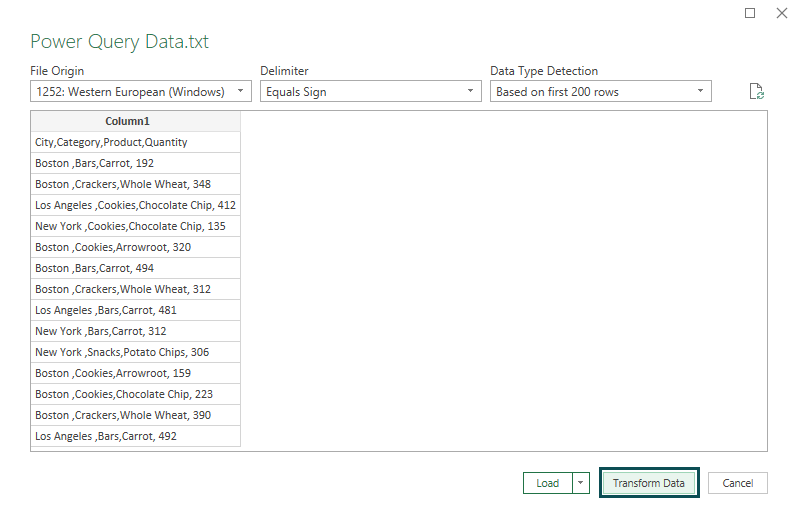The height and width of the screenshot is (524, 798).
Task: Select row 'New York ,Cookies,Chocolate Chip, 135'
Action: [135, 226]
